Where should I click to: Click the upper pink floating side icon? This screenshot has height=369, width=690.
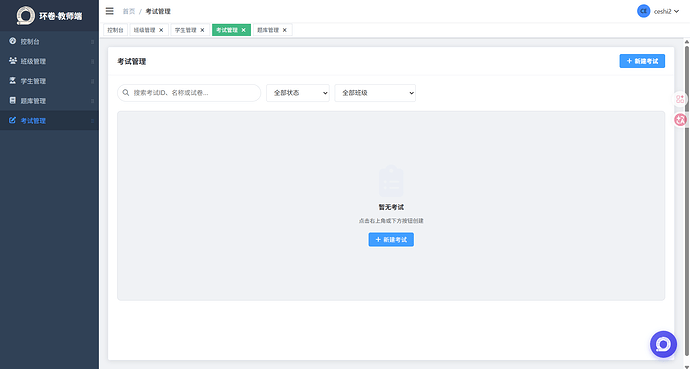click(680, 99)
